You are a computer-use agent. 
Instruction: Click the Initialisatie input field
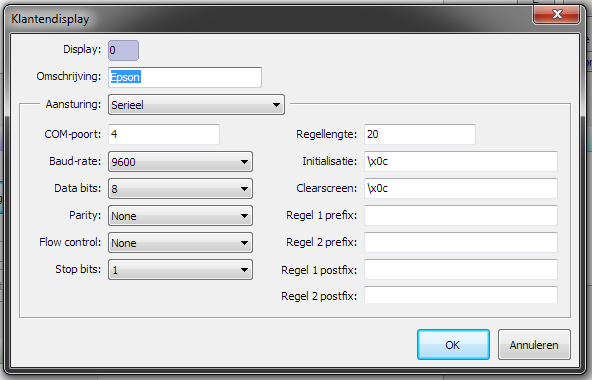[x=461, y=161]
